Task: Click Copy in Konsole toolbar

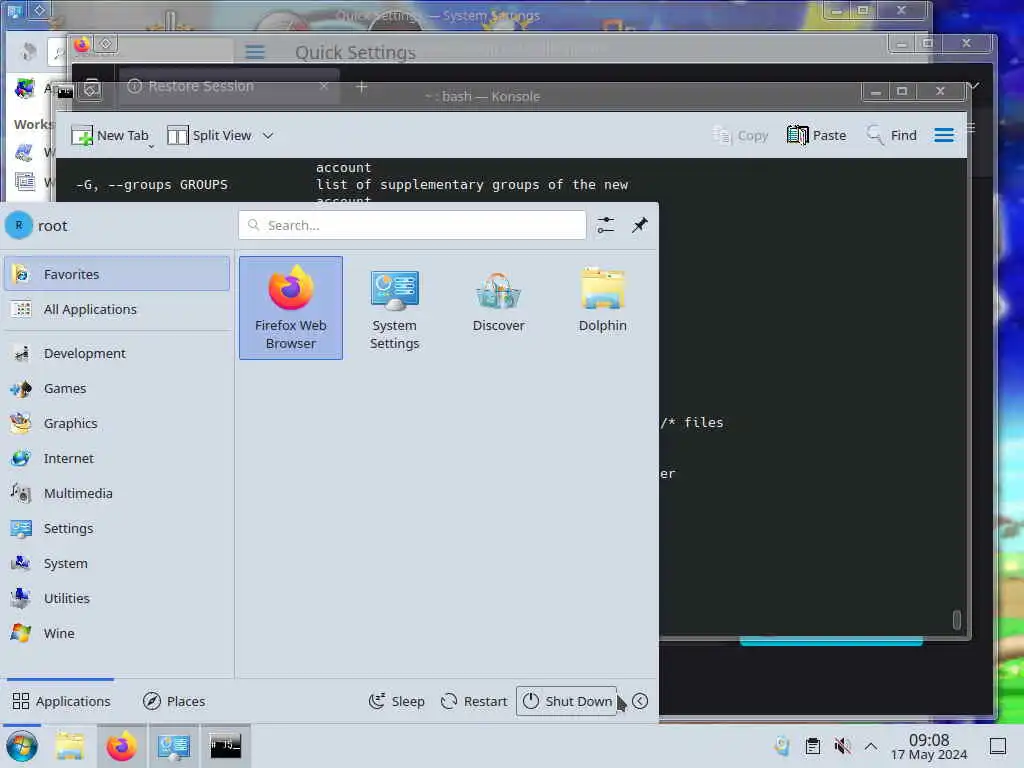Action: pos(741,136)
